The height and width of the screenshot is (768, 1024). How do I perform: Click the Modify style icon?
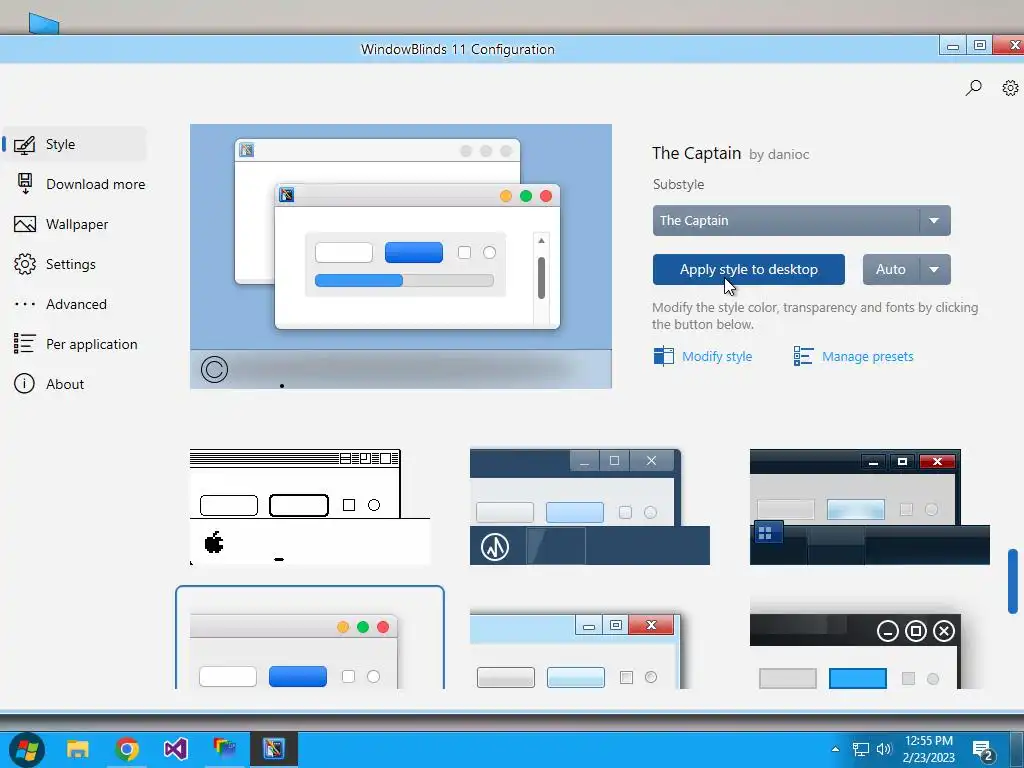coord(664,356)
